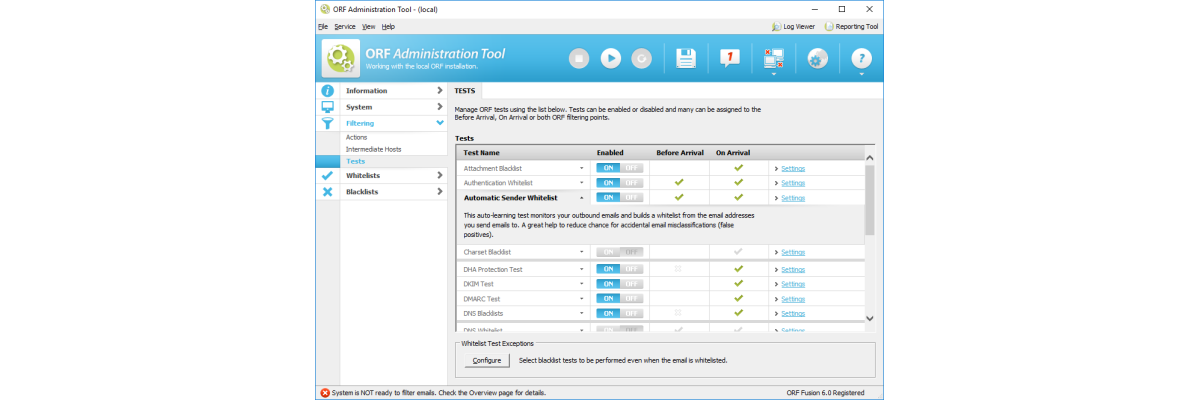
Task: Click the Whitelists checkmark sidebar icon
Action: [x=327, y=175]
